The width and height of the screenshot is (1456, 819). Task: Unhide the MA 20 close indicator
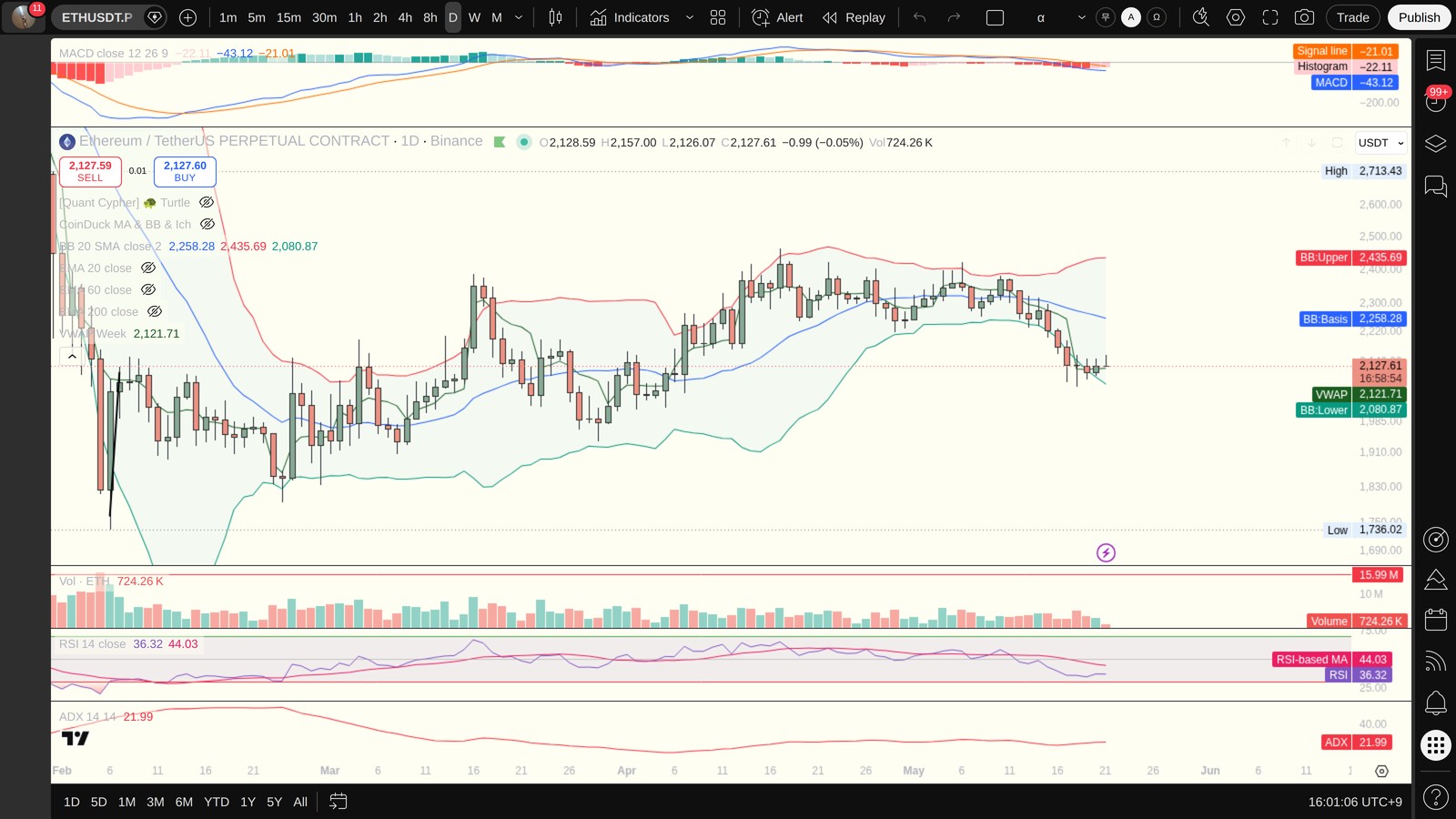pos(148,268)
